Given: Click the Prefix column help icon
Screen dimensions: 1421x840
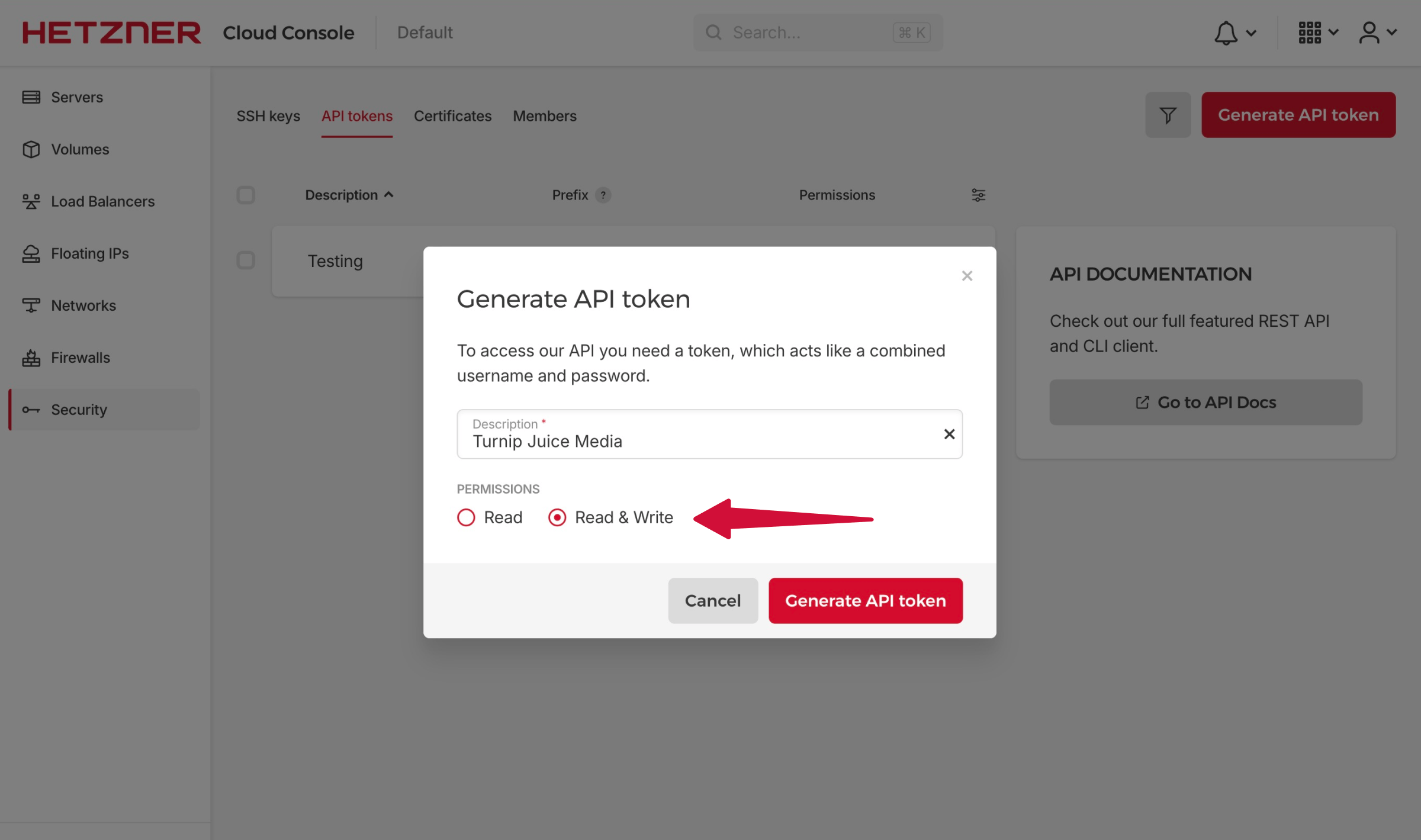Looking at the screenshot, I should (603, 195).
